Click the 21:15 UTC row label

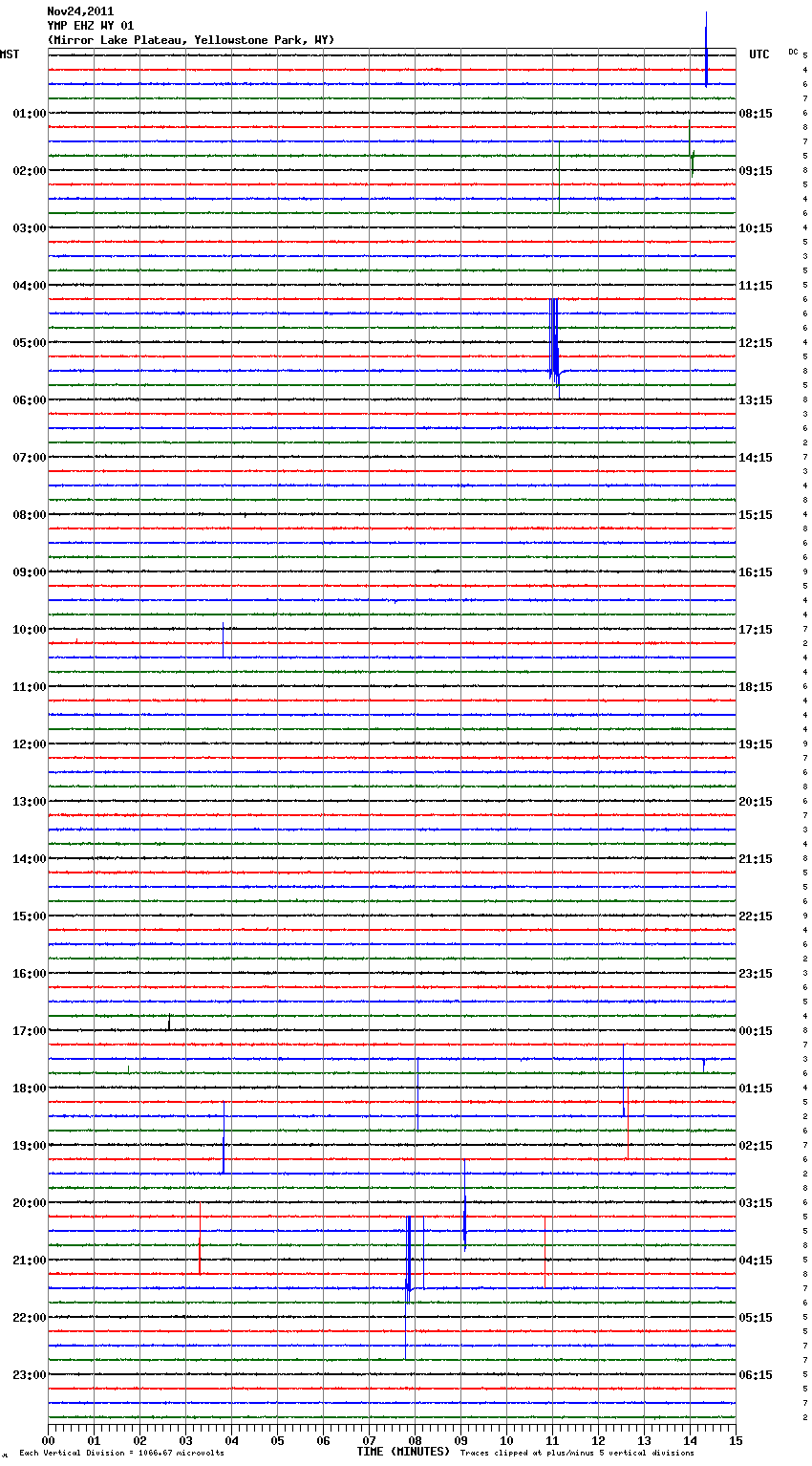pyautogui.click(x=756, y=859)
